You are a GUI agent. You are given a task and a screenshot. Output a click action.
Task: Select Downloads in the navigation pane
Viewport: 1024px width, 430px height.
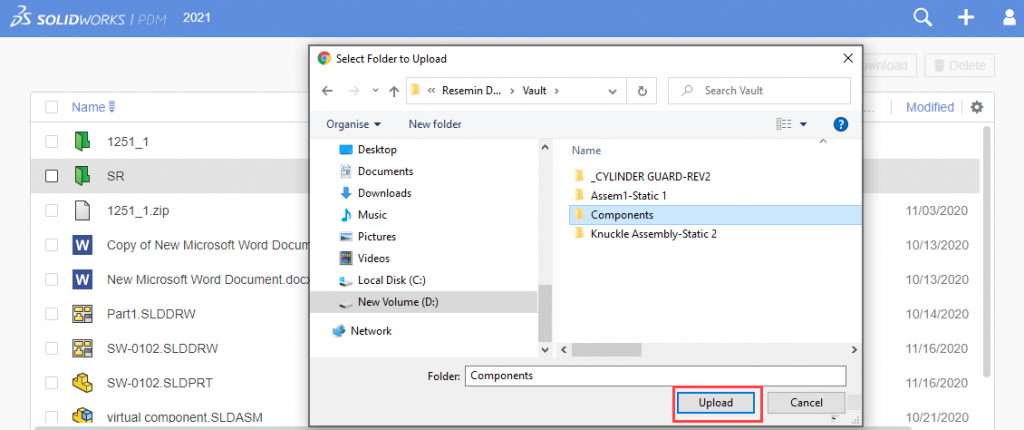[x=384, y=193]
